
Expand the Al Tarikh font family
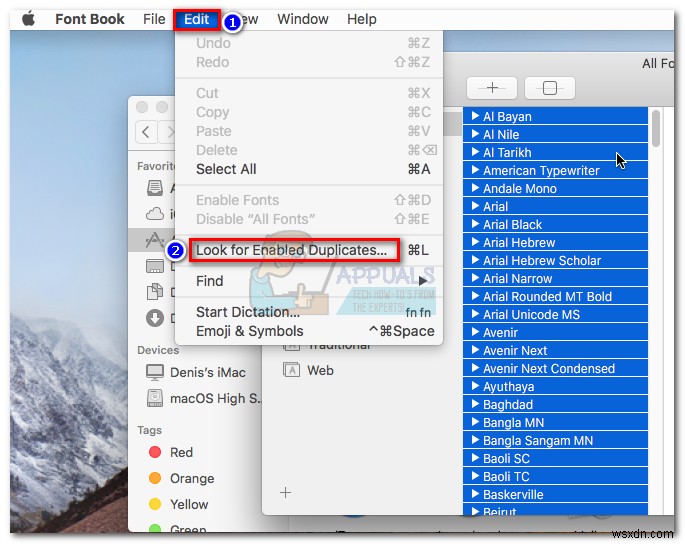click(475, 152)
